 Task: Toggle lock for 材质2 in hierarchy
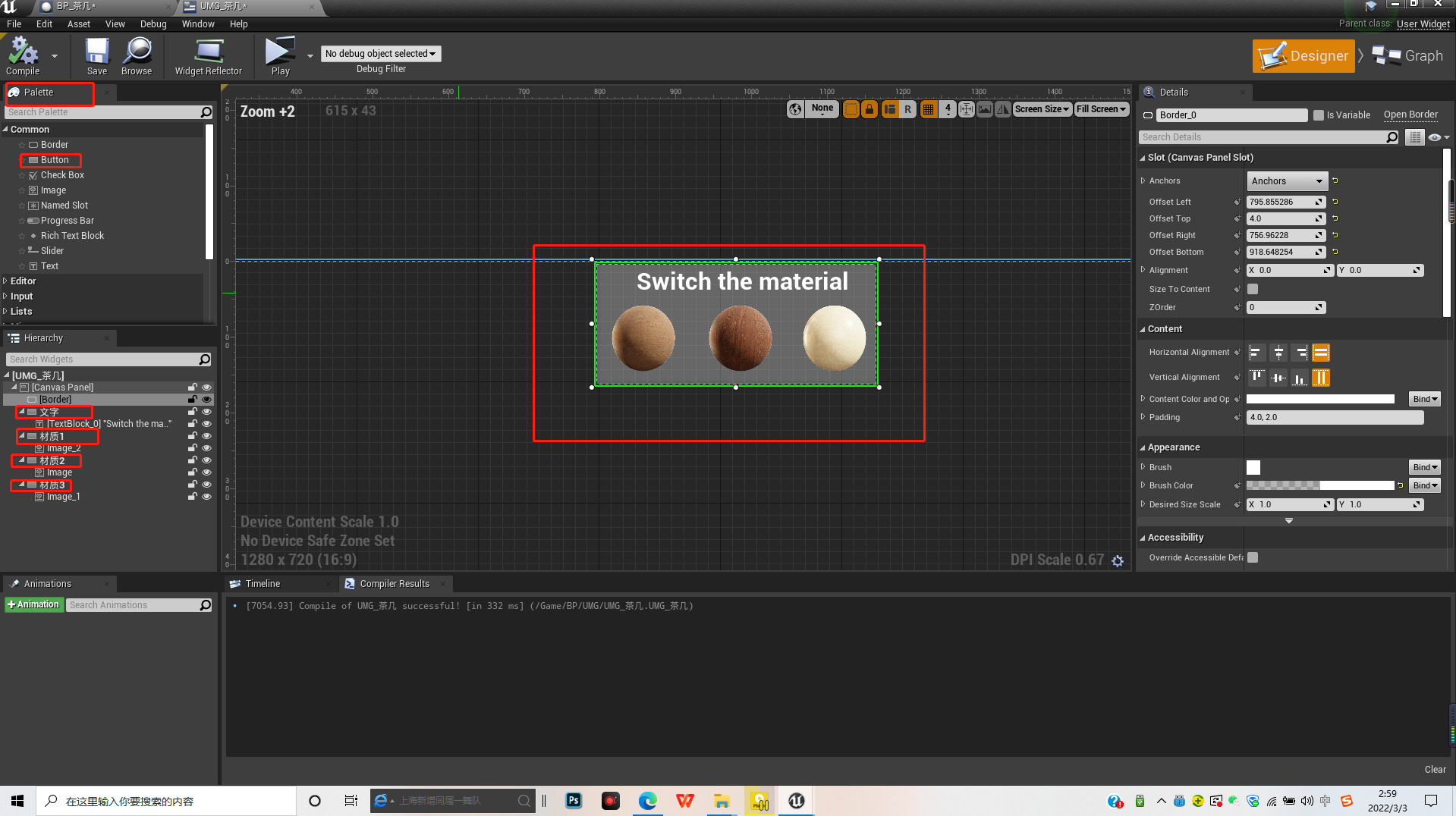pyautogui.click(x=193, y=460)
